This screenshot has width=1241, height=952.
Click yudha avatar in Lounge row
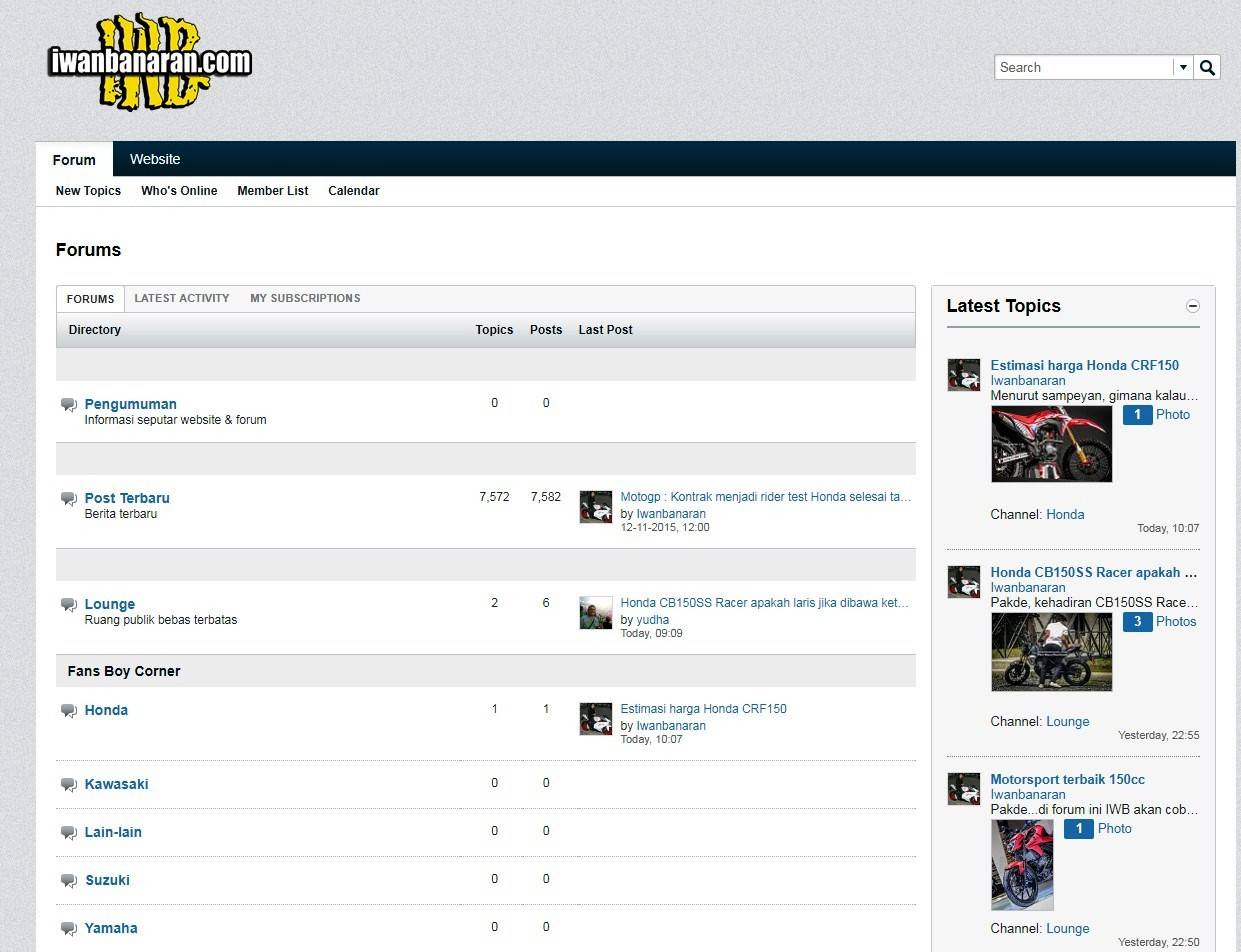point(596,613)
